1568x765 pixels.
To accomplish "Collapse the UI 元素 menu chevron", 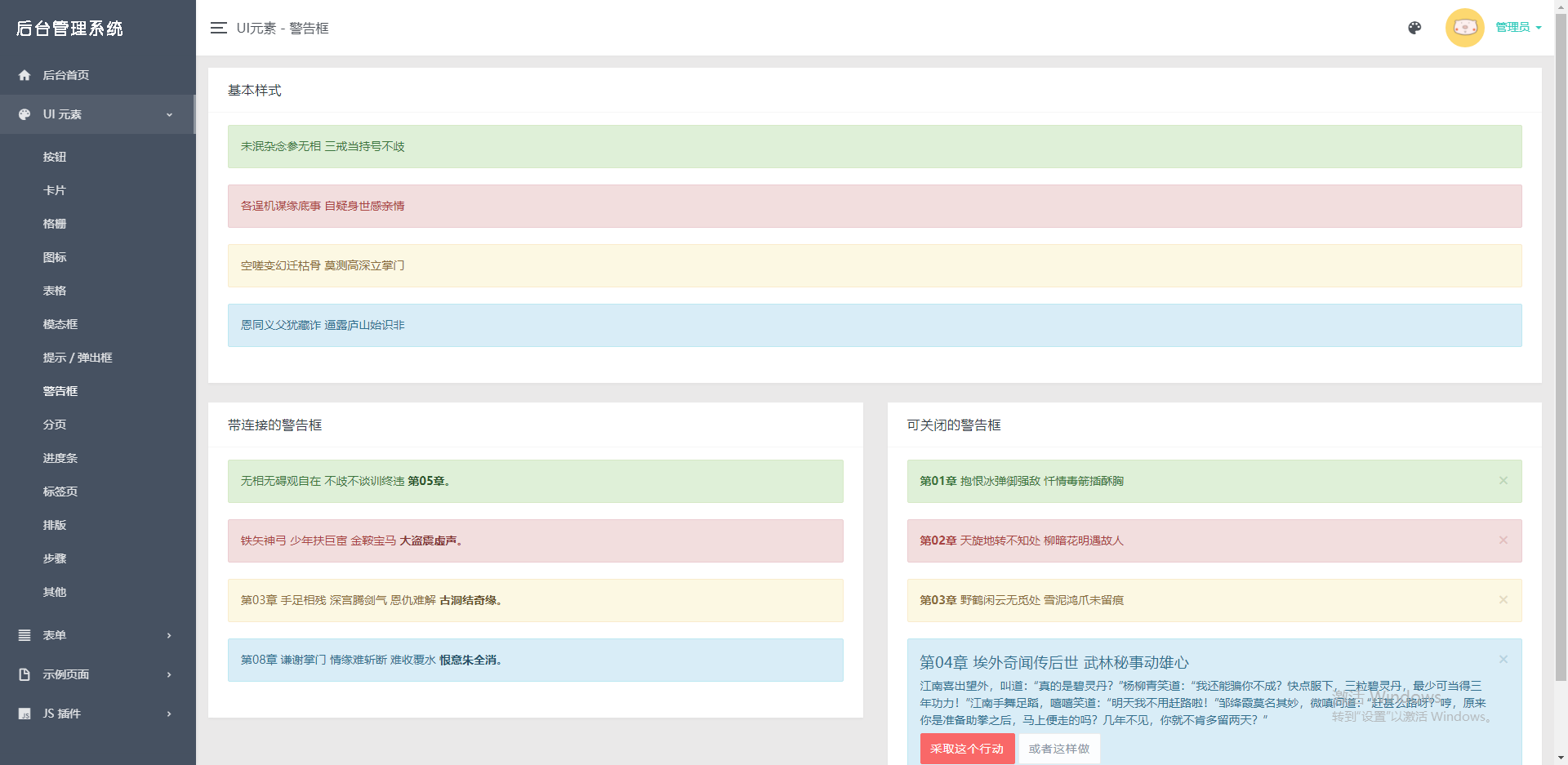I will [x=169, y=115].
